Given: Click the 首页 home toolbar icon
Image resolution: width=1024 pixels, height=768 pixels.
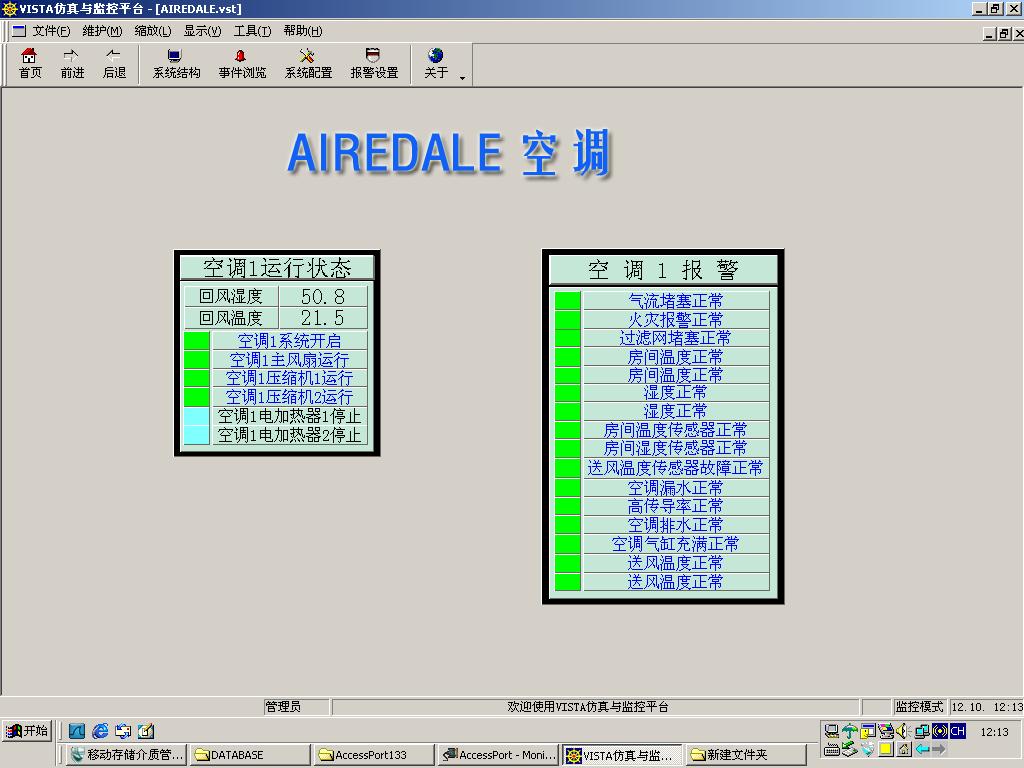Looking at the screenshot, I should [30, 63].
